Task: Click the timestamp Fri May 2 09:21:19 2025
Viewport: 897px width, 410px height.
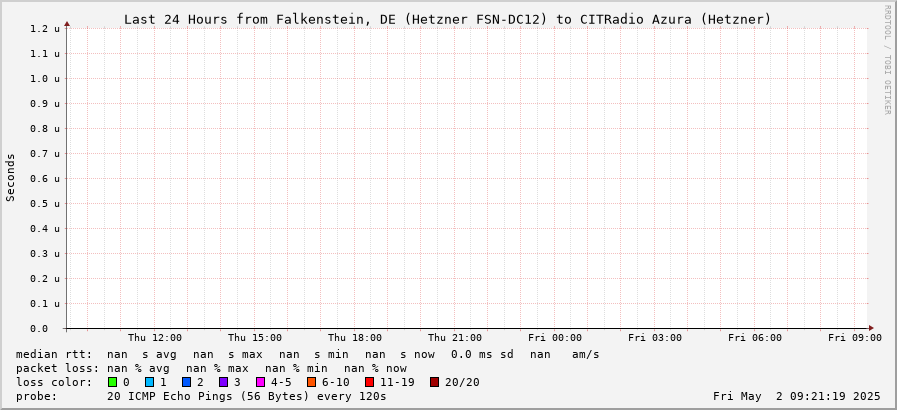Action: [x=797, y=396]
